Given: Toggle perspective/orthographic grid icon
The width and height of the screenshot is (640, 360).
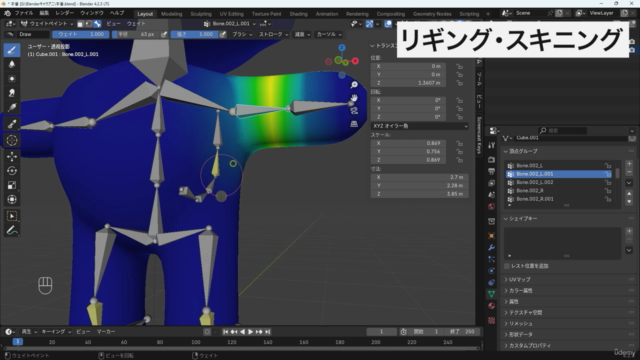Looking at the screenshot, I should pos(354,124).
